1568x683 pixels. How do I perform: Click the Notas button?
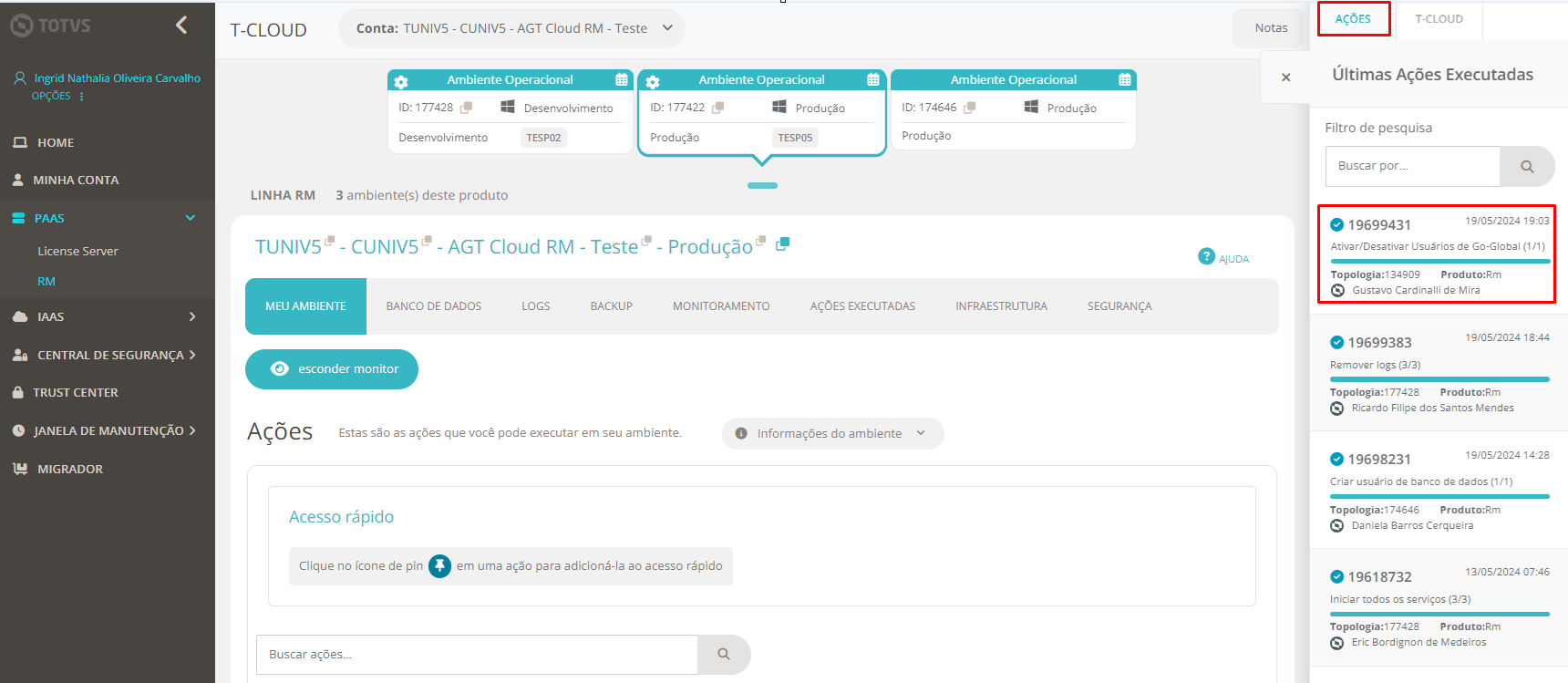pos(1271,28)
